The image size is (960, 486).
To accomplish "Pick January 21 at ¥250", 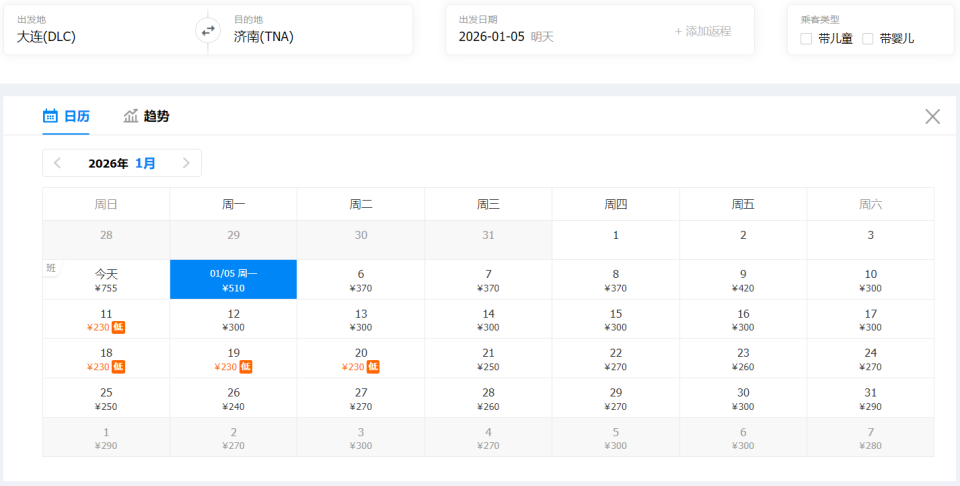I will click(x=488, y=359).
